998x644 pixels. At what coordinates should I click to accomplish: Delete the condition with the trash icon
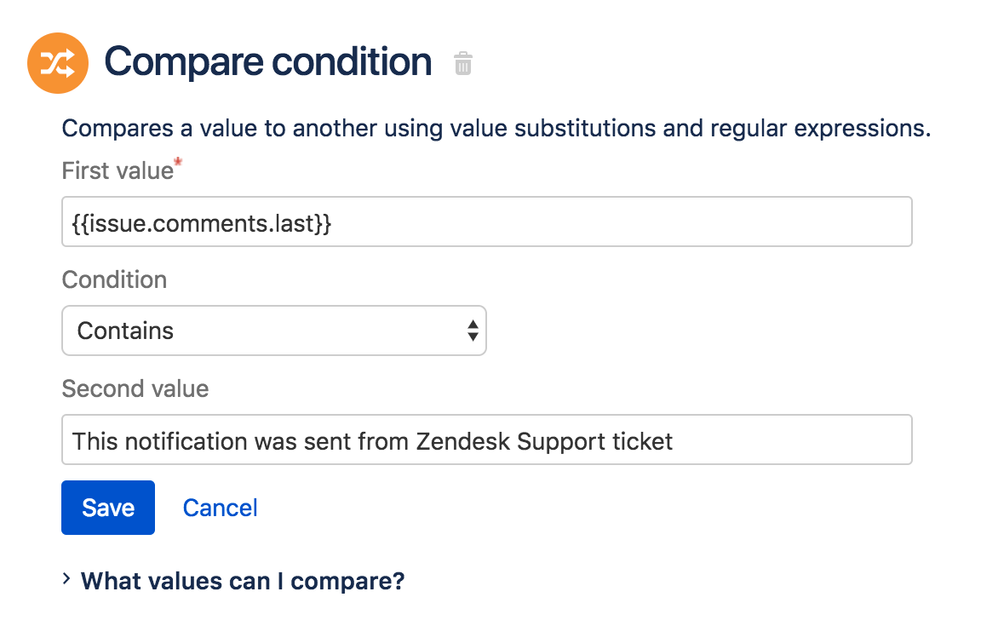tap(462, 64)
